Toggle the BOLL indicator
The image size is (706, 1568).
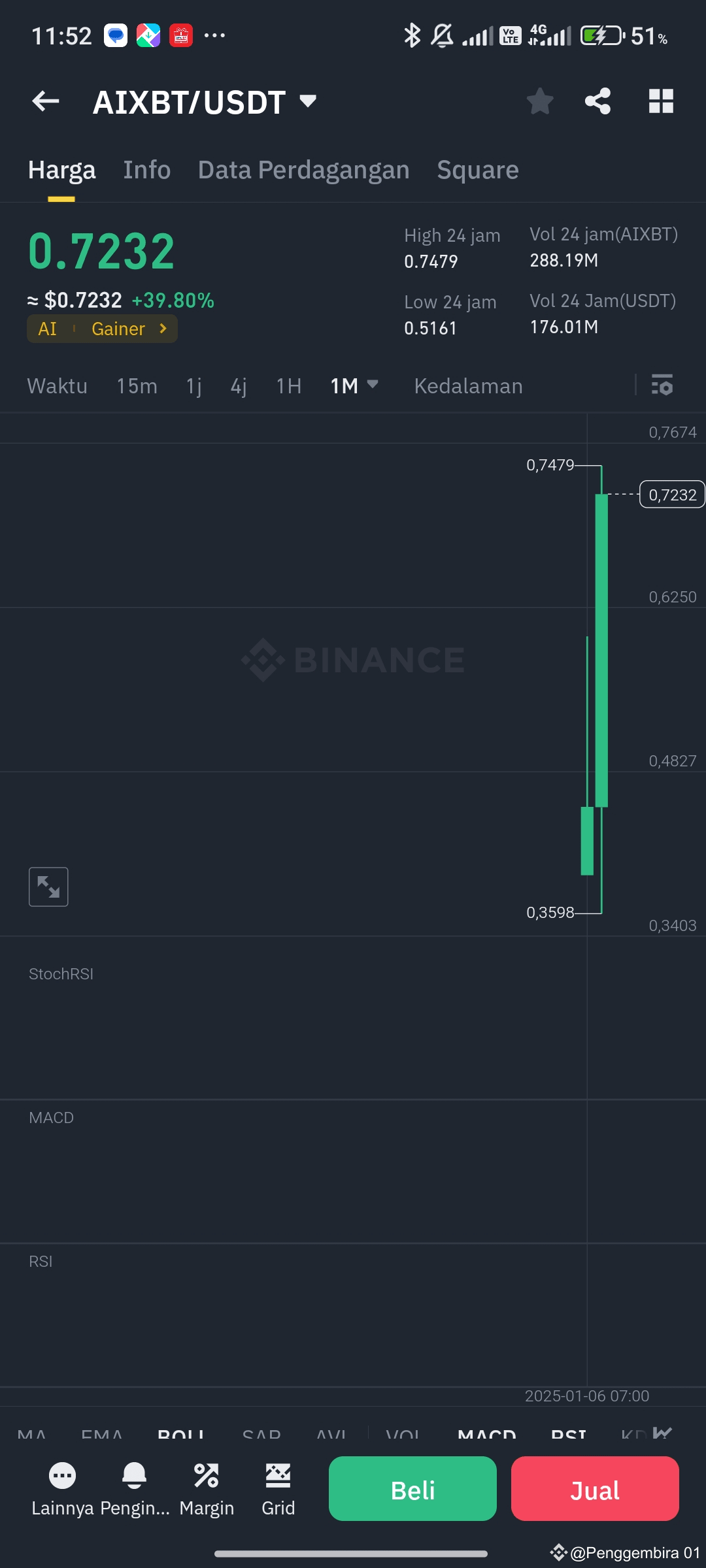[x=181, y=1435]
